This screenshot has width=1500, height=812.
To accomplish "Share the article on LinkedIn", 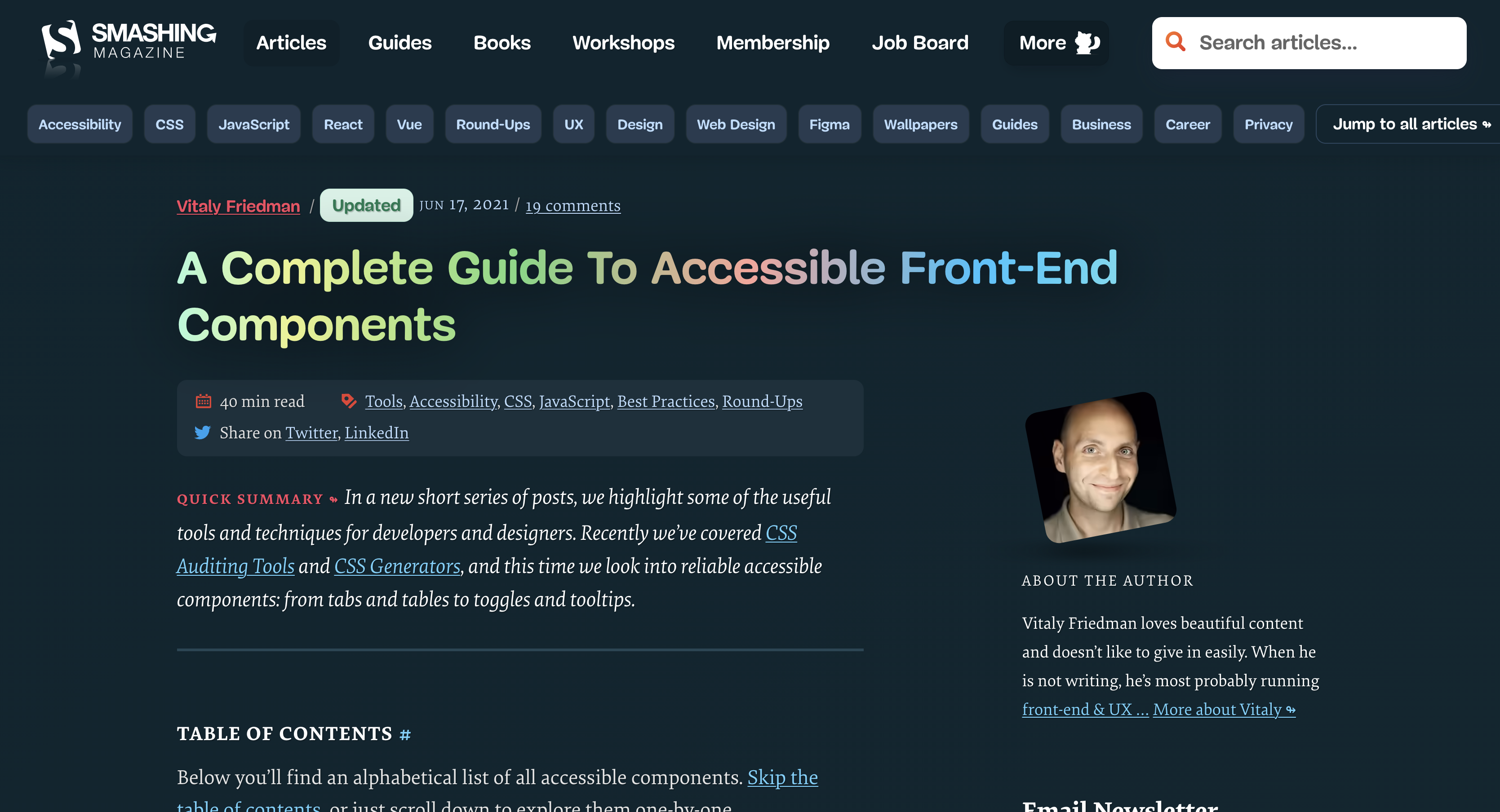I will [x=376, y=432].
